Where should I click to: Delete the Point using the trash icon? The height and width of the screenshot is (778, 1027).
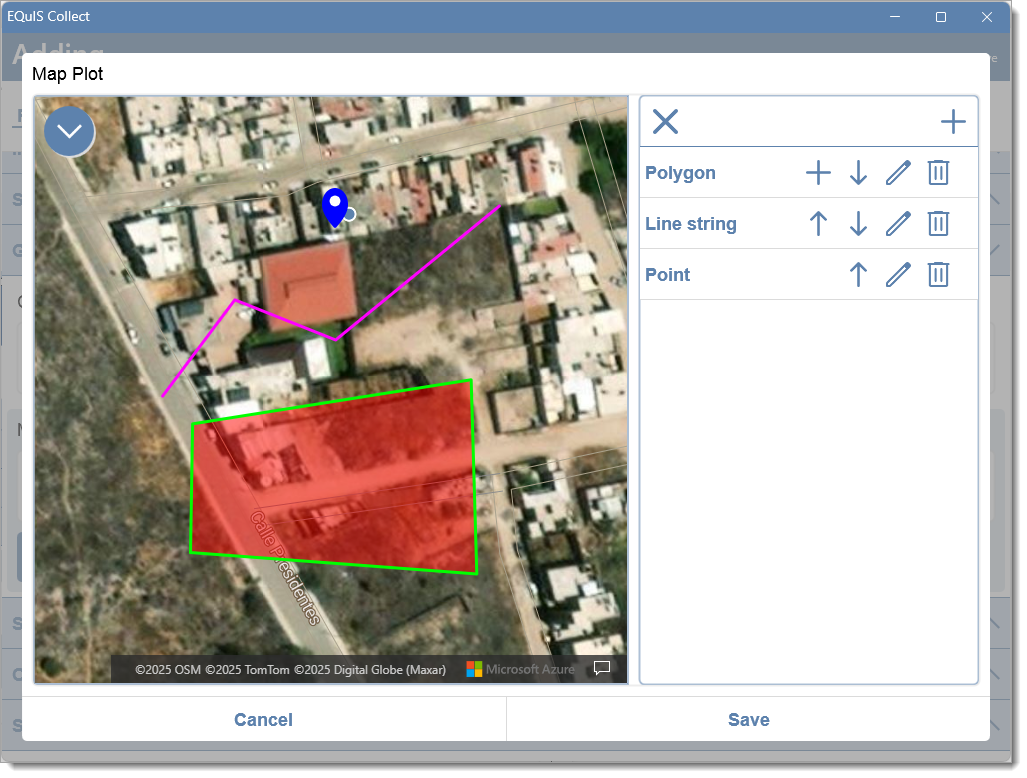coord(938,274)
